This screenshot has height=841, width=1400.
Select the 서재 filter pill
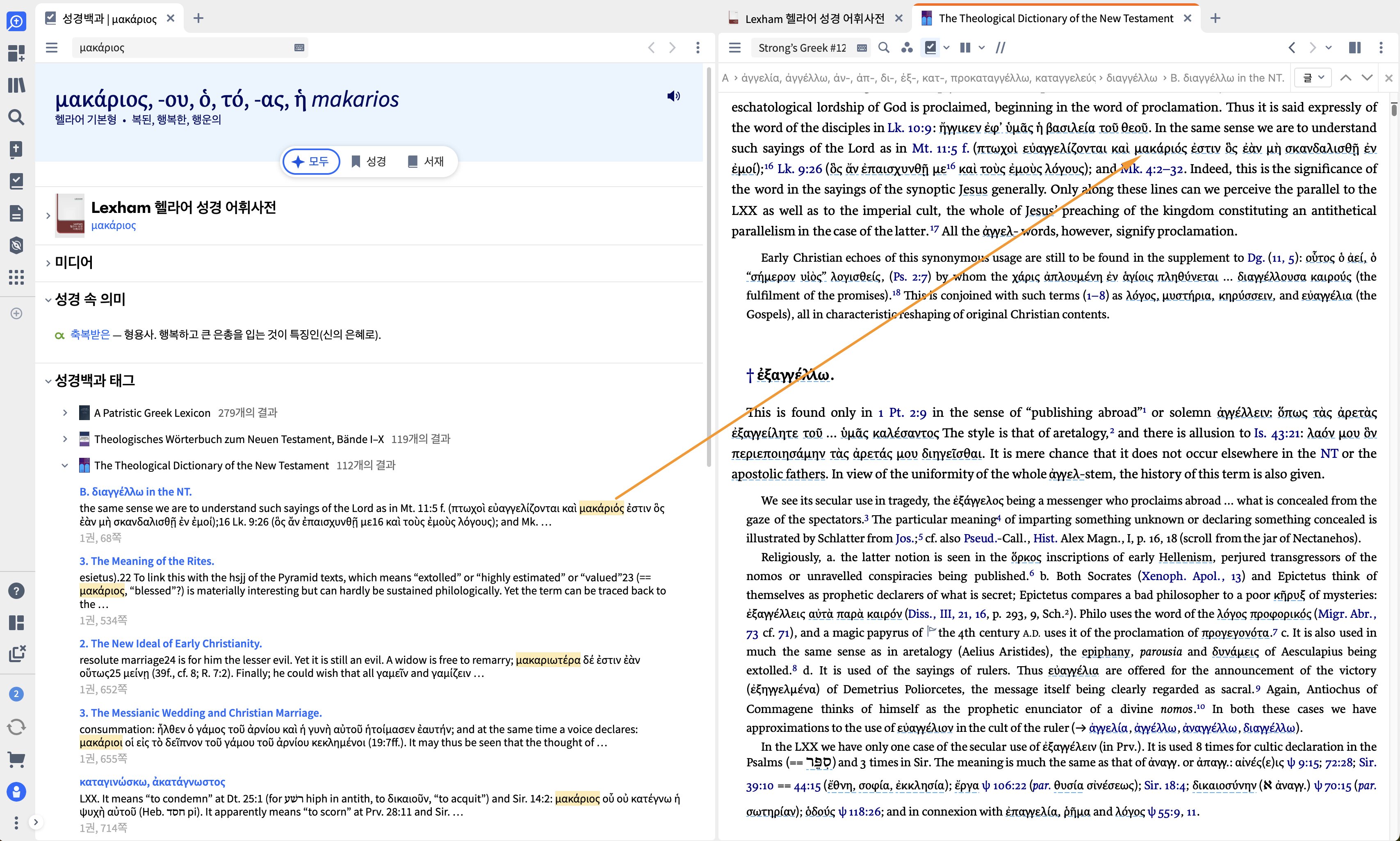pyautogui.click(x=426, y=162)
